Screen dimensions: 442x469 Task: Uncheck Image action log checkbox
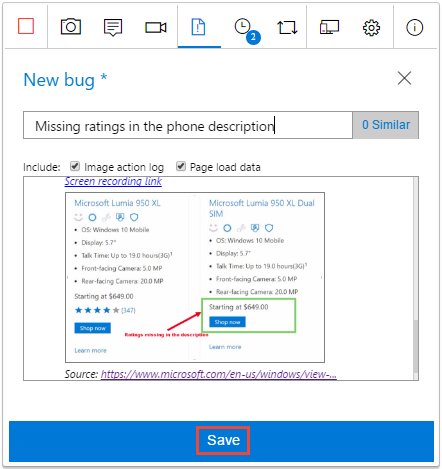coord(75,166)
